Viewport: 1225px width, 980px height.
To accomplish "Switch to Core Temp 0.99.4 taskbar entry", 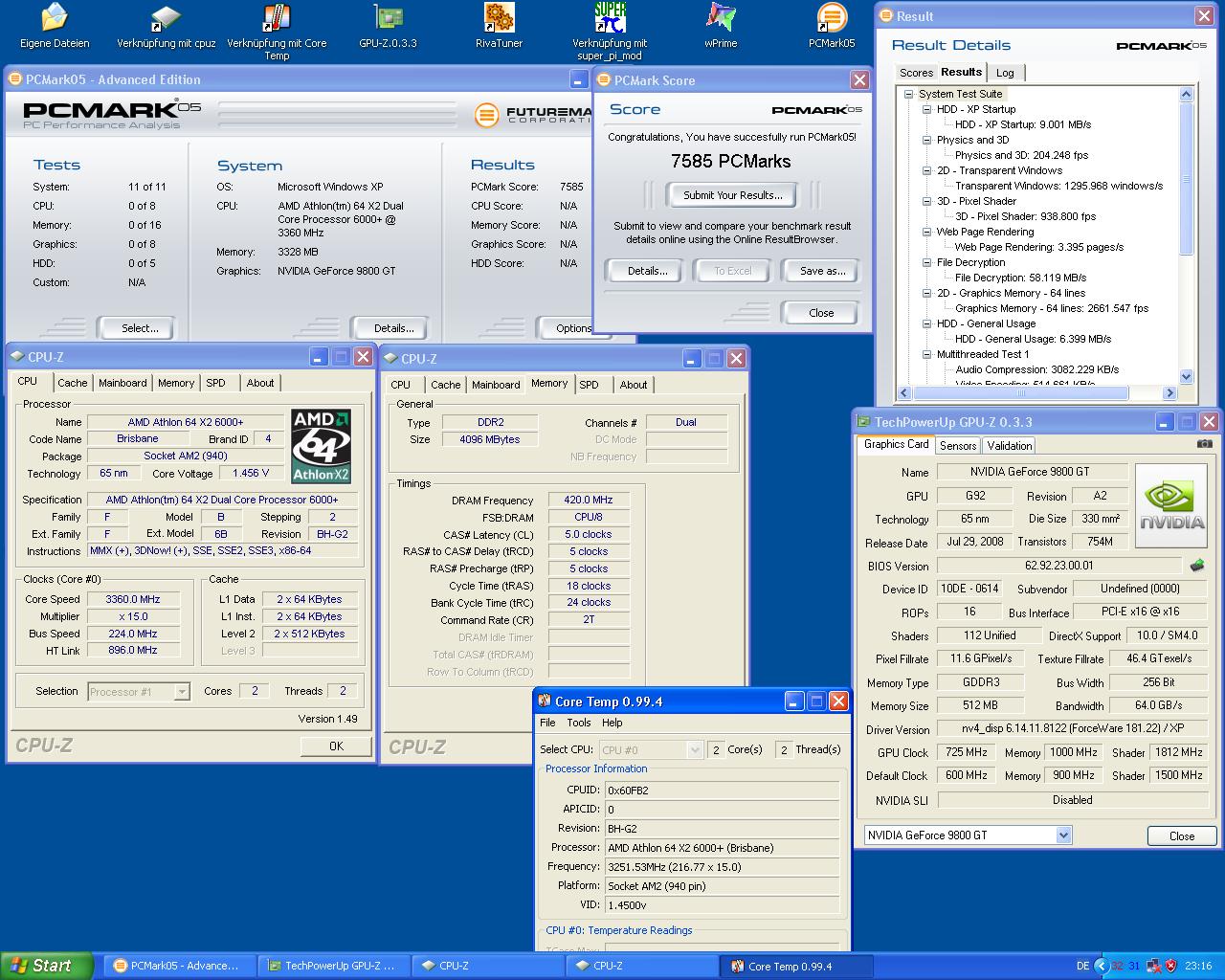I will click(x=797, y=966).
